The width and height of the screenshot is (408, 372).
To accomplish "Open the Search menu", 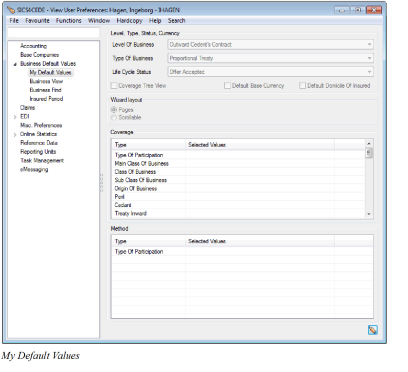I will click(176, 21).
